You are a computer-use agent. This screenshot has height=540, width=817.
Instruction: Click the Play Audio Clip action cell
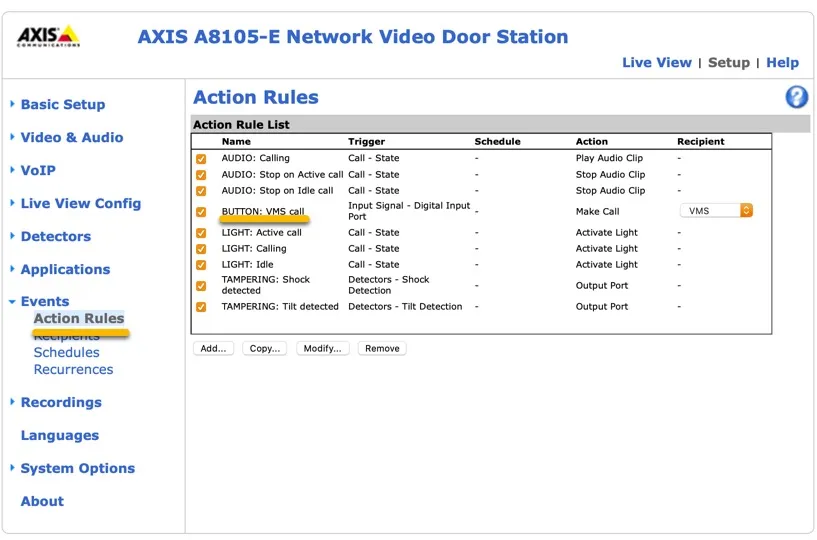tap(609, 158)
